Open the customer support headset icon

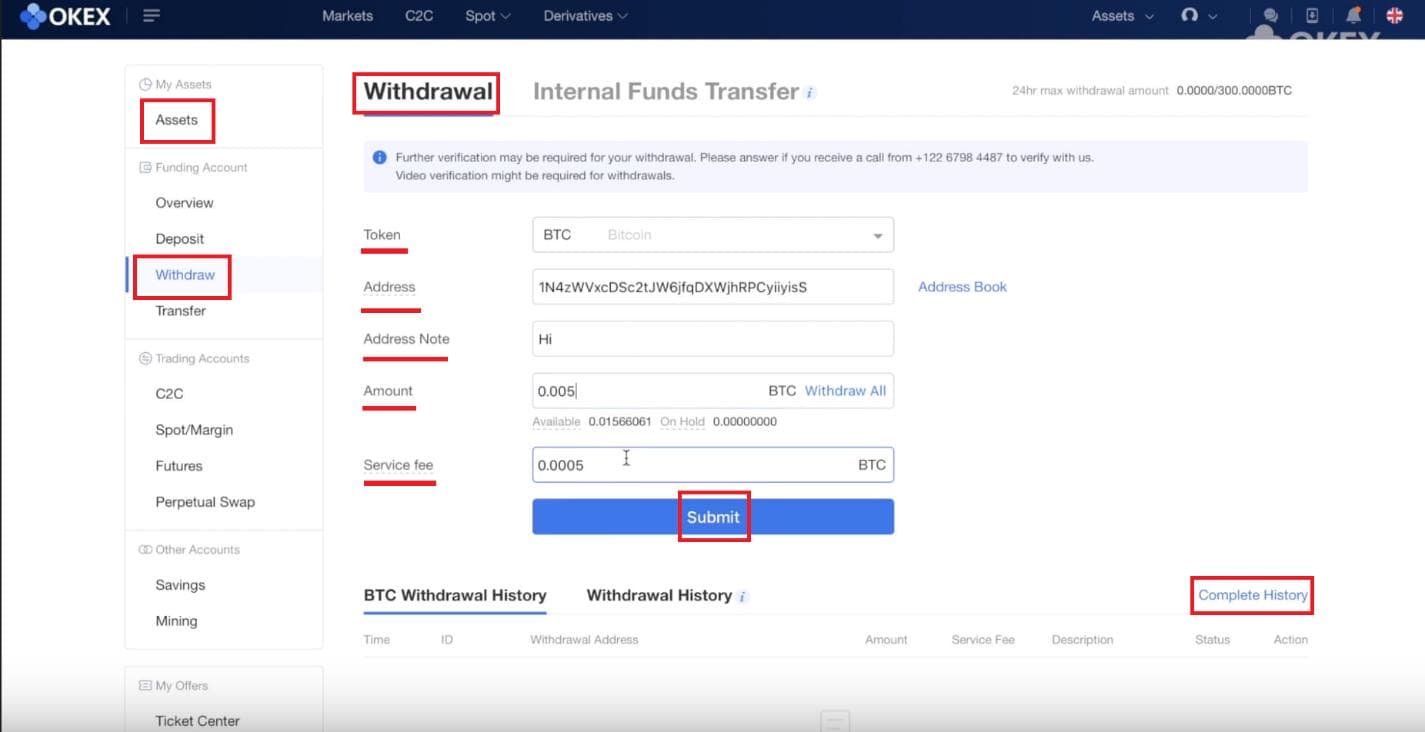click(1189, 16)
